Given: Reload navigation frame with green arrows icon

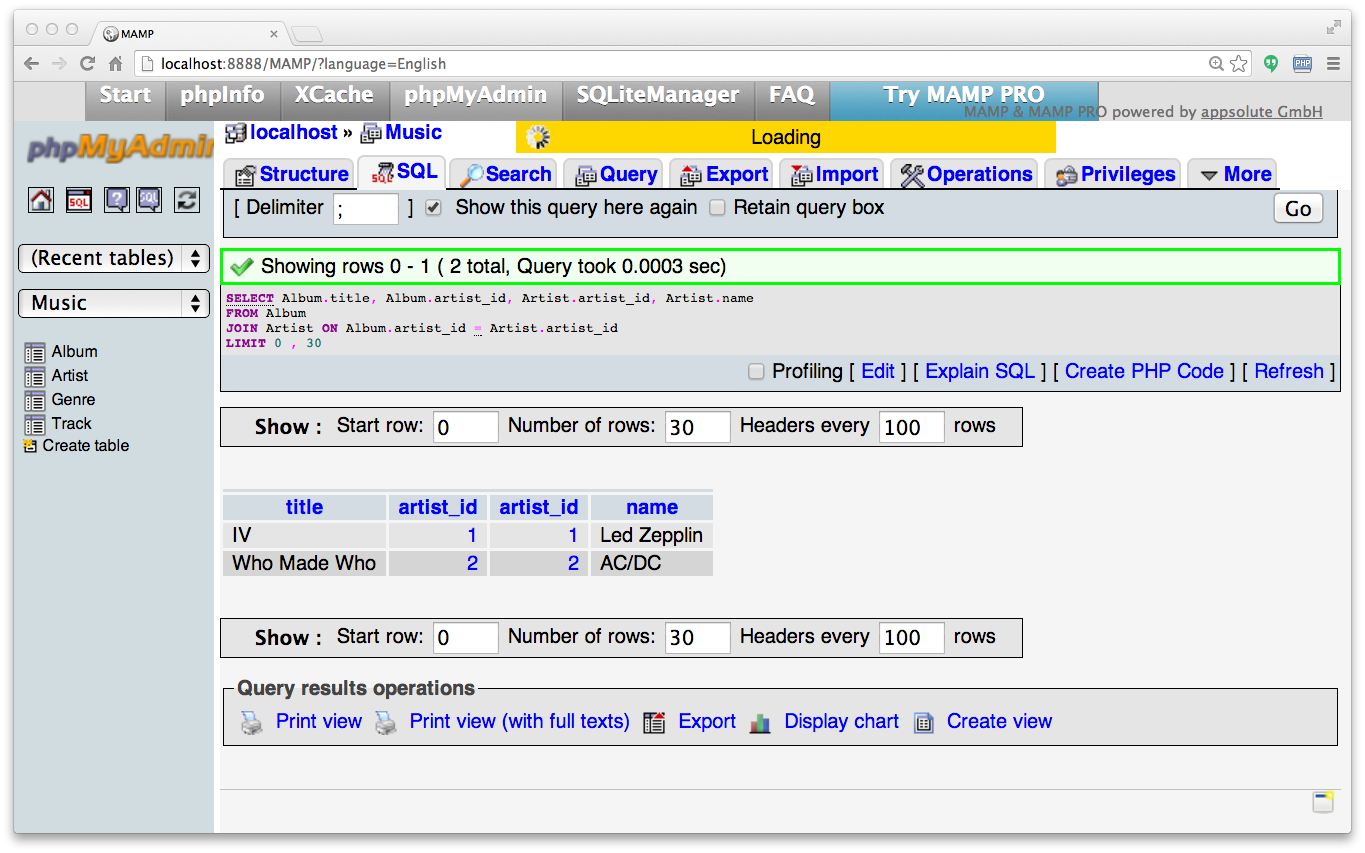Looking at the screenshot, I should (x=187, y=200).
